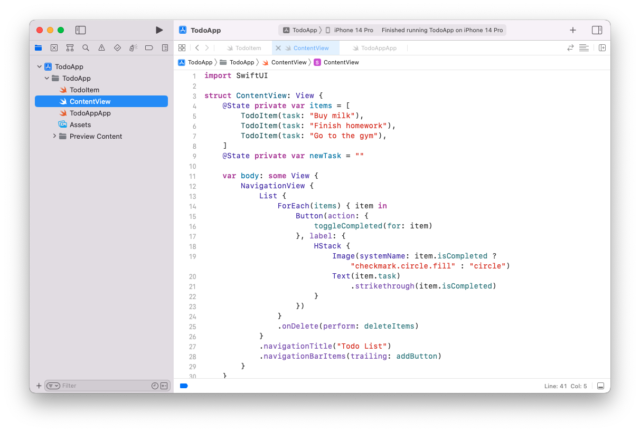Image resolution: width=640 pixels, height=432 pixels.
Task: Add a new file with plus button
Action: coord(39,385)
